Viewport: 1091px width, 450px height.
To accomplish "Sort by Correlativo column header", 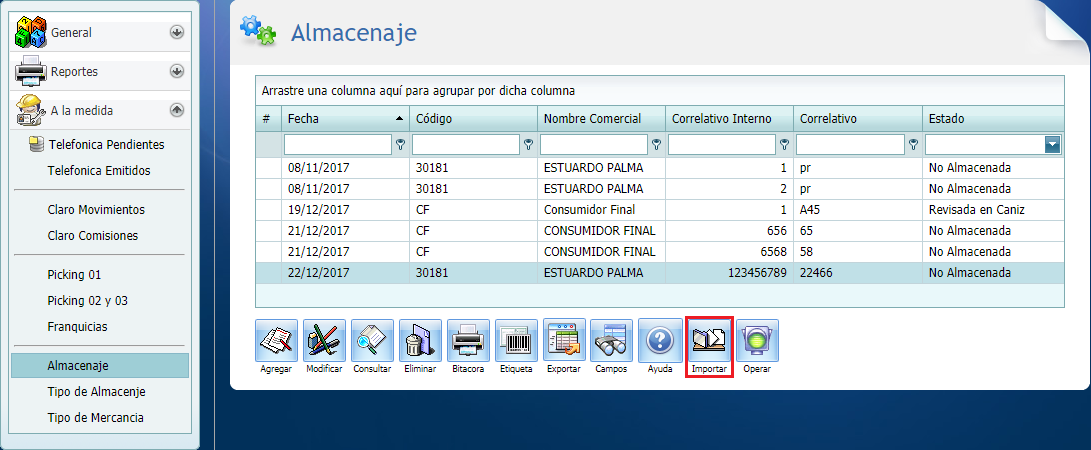I will coord(858,119).
